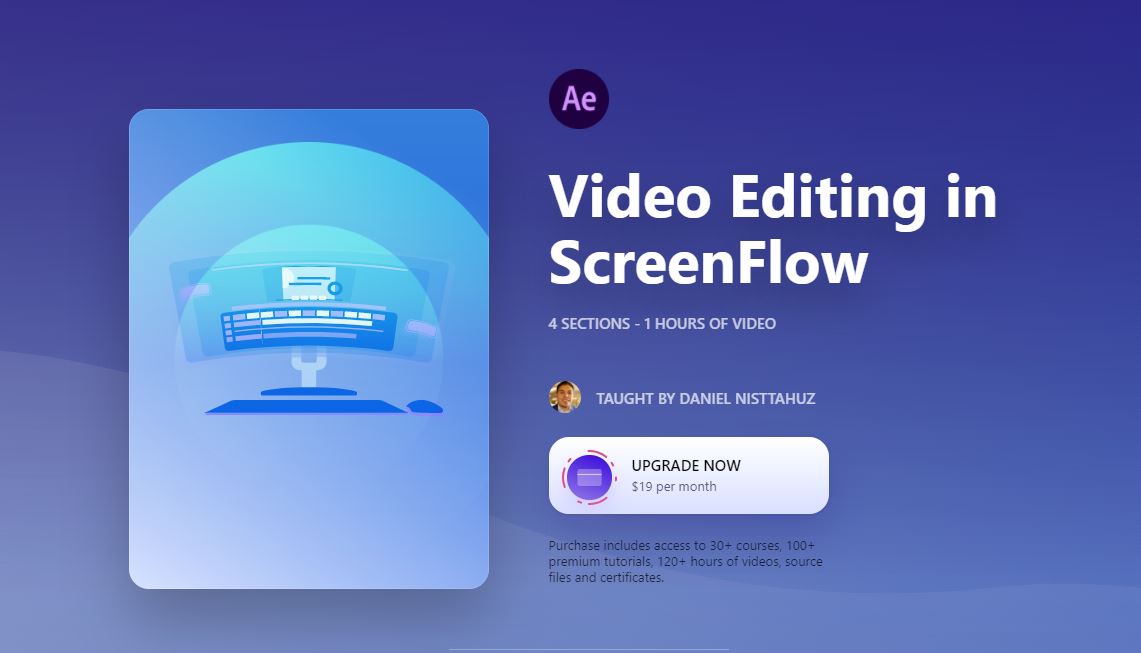Select the mouse graphic beside the keyboard
The image size is (1141, 653).
424,406
